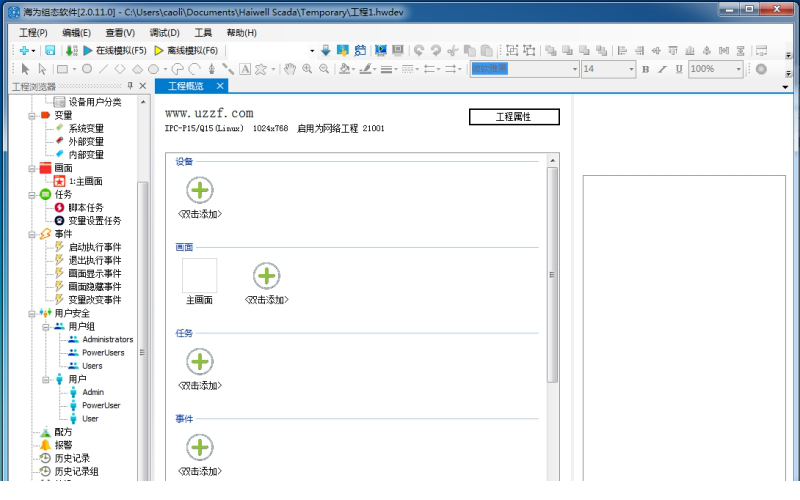Click the fill color bucket icon
Viewport: 800px width, 500px height.
345,69
